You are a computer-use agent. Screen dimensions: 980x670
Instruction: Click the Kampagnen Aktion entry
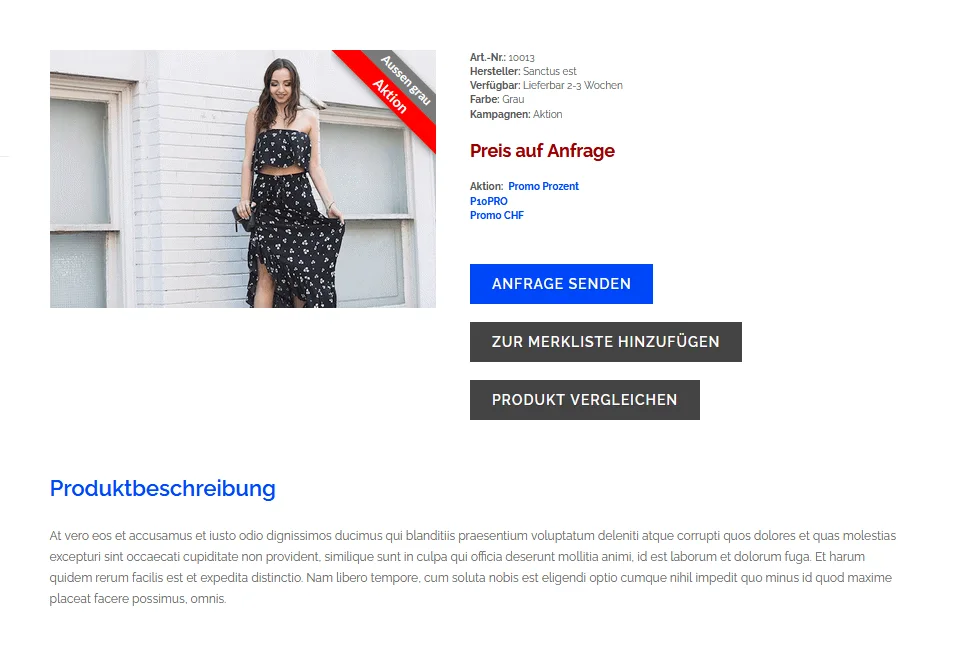(516, 114)
